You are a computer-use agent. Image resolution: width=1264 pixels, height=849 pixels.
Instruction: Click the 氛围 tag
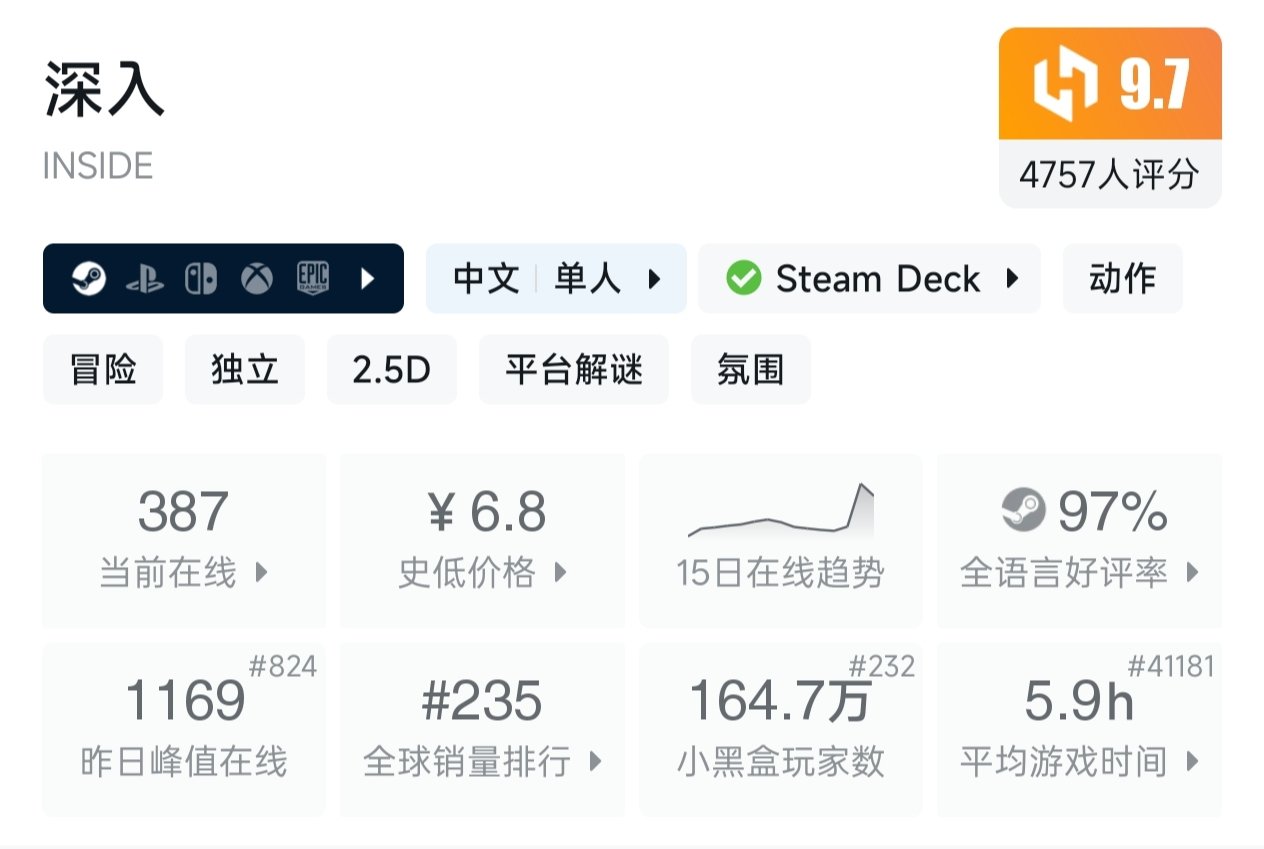tap(750, 369)
